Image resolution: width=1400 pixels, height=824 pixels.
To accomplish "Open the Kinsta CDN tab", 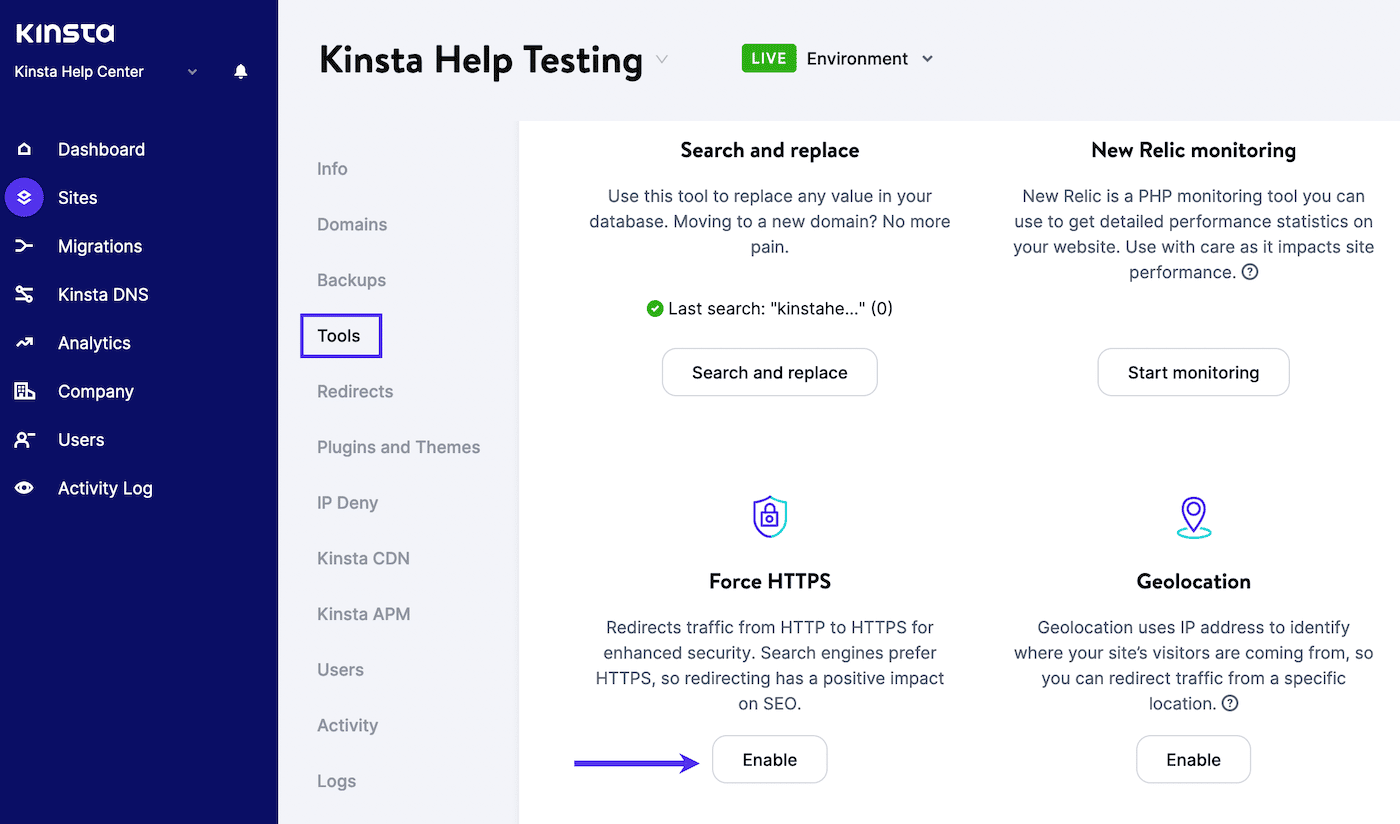I will [x=363, y=558].
